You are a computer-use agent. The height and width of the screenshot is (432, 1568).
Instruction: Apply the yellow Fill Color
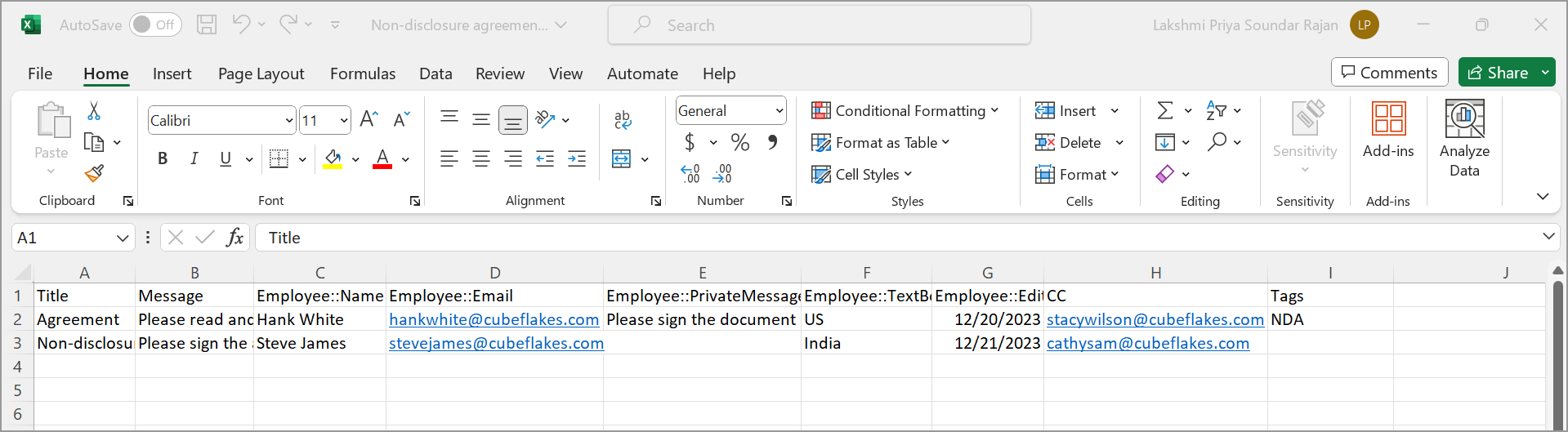click(x=333, y=158)
